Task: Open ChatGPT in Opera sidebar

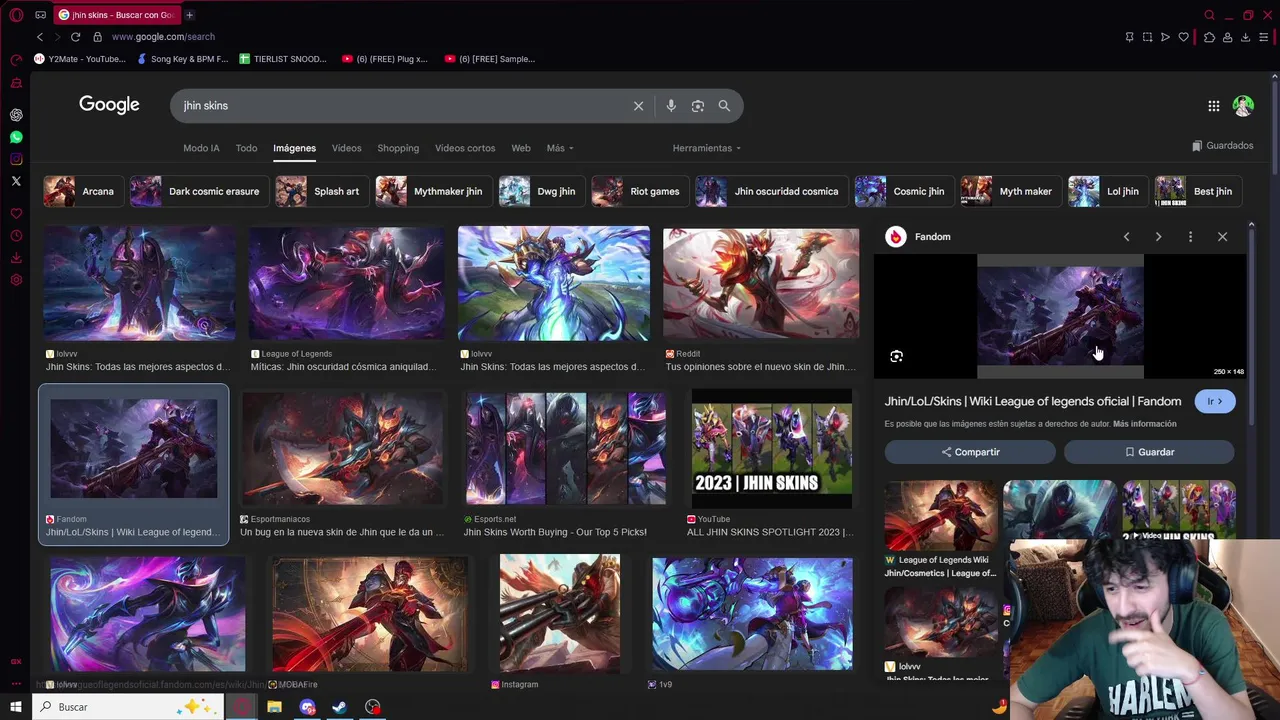Action: click(x=16, y=115)
